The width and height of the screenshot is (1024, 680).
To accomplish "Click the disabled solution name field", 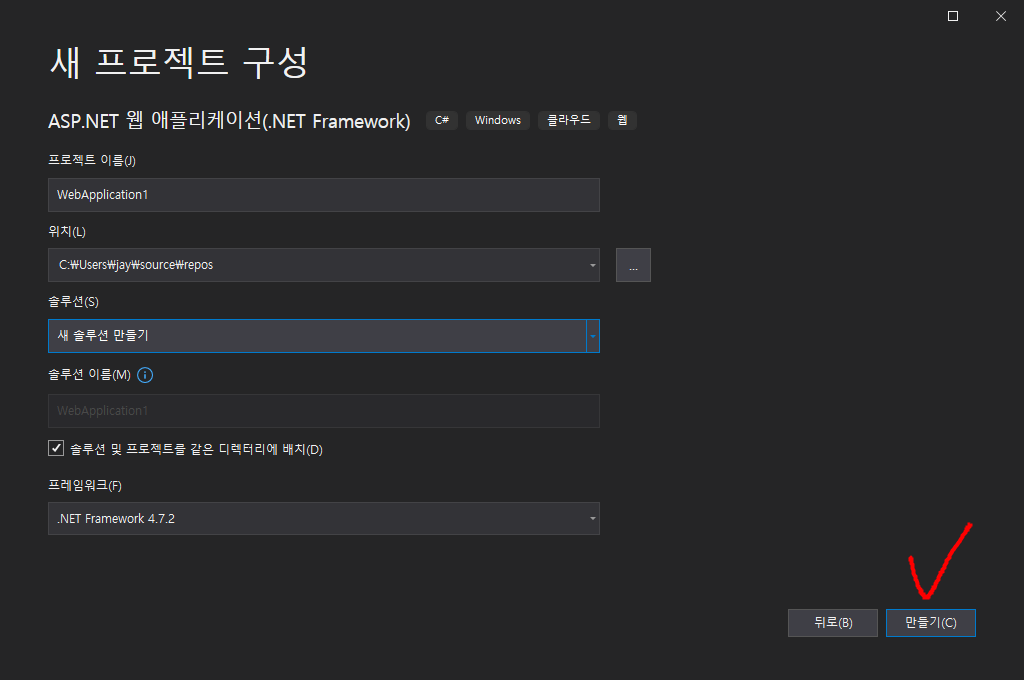I will tap(324, 411).
